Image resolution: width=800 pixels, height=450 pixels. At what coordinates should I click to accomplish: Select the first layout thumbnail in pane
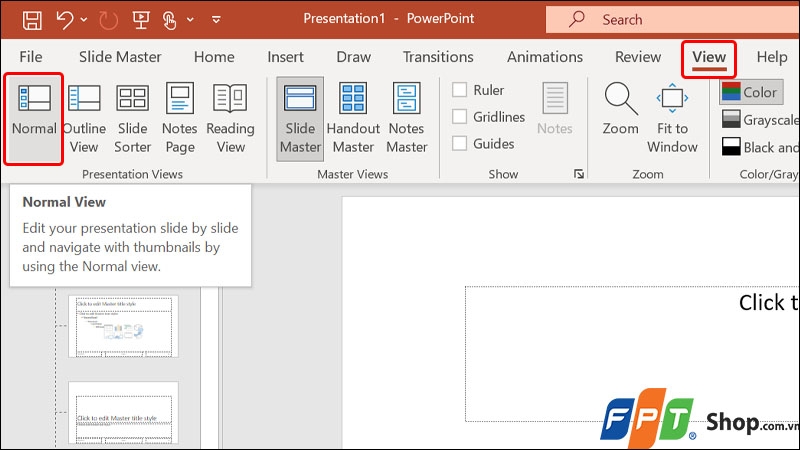click(123, 326)
